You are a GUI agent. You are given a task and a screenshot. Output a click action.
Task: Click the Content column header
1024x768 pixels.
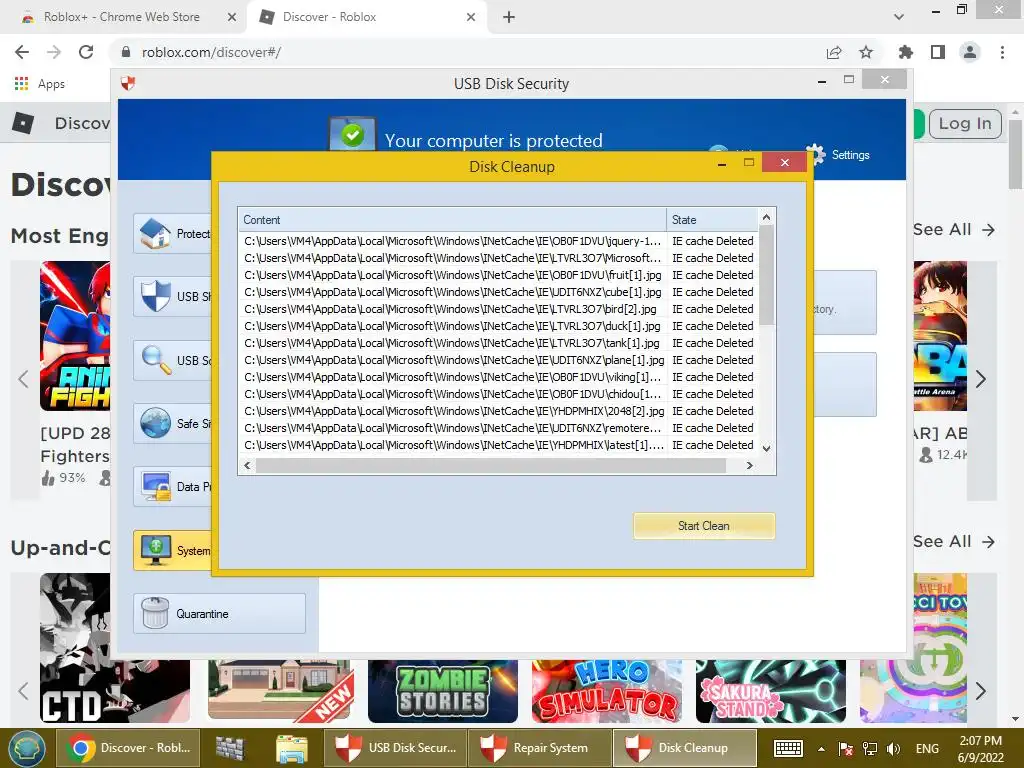point(452,219)
